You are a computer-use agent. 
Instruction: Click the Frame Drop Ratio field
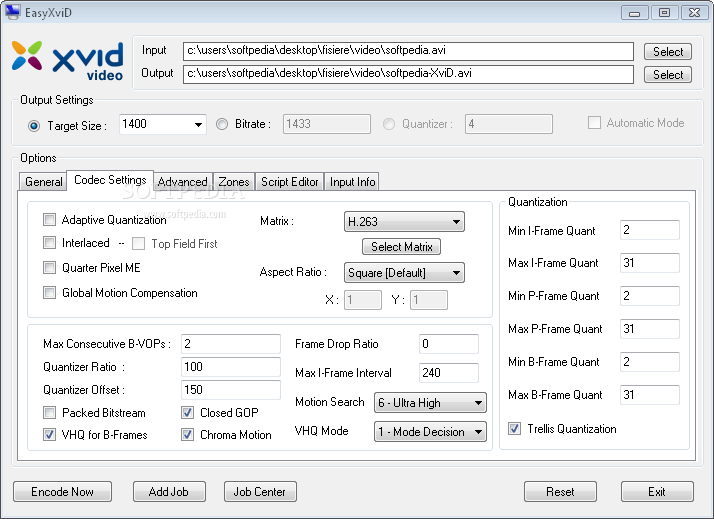(449, 344)
